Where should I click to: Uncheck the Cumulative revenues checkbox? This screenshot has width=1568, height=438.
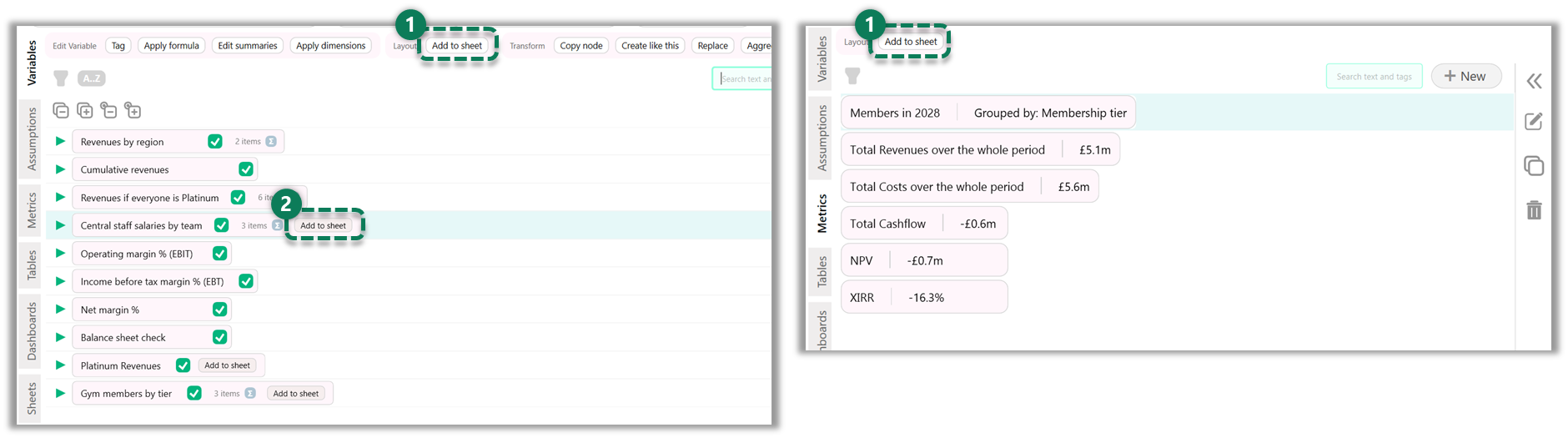pyautogui.click(x=246, y=169)
